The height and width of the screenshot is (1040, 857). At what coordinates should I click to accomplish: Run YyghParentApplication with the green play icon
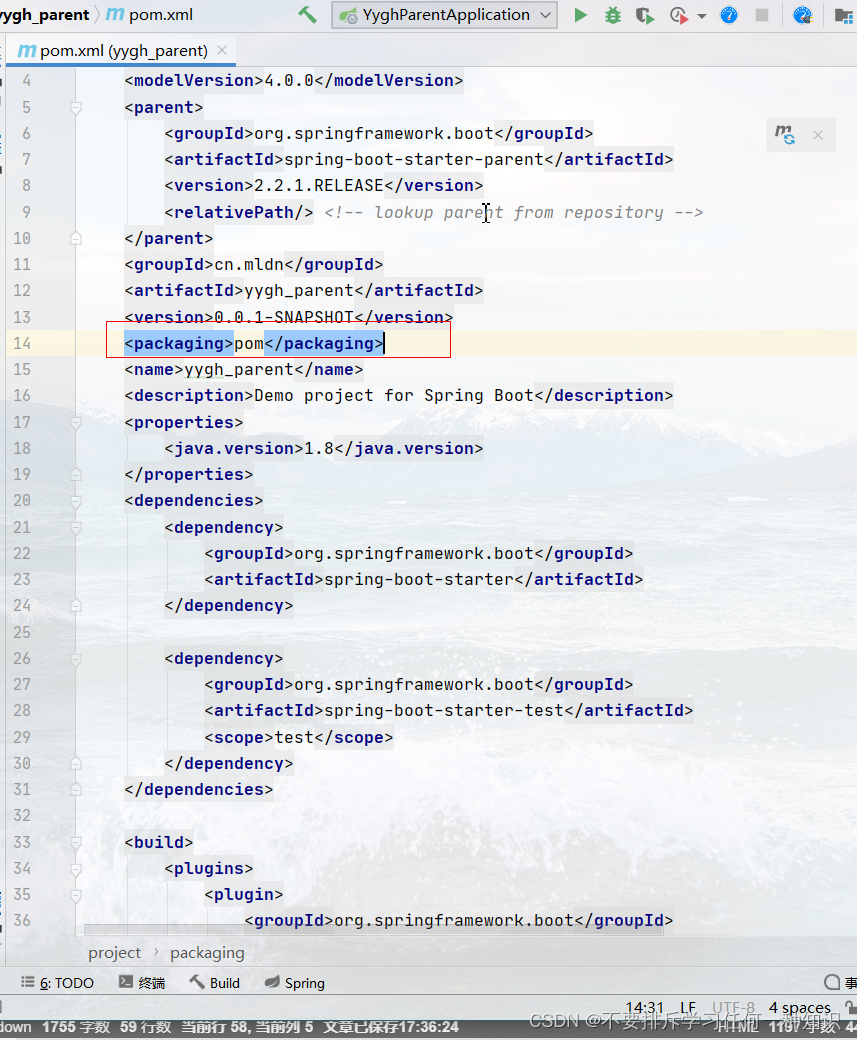(580, 15)
